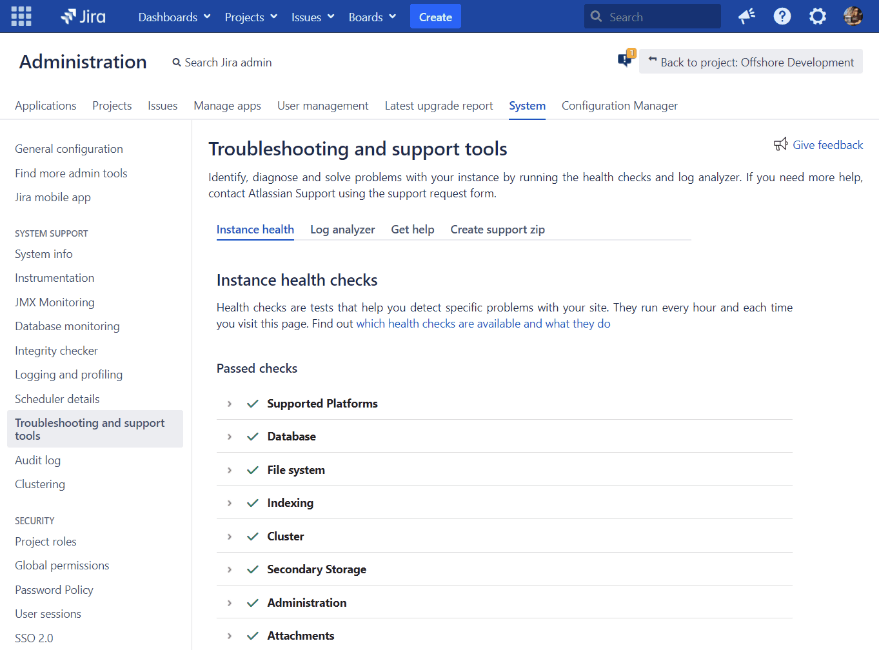
Task: Expand the Cluster check details
Action: pos(228,536)
